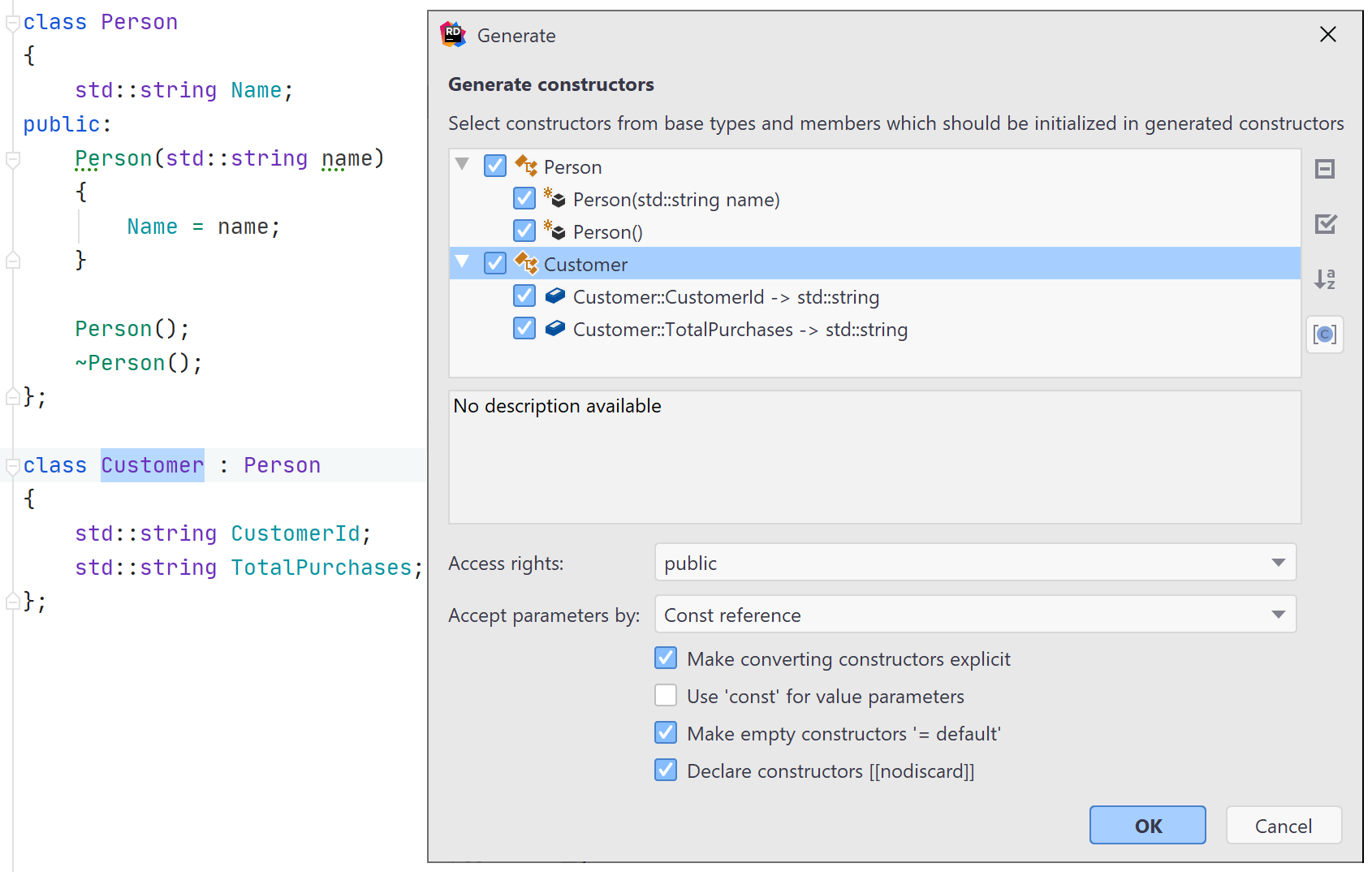Click the Cancel button
The image size is (1372, 872).
point(1283,825)
